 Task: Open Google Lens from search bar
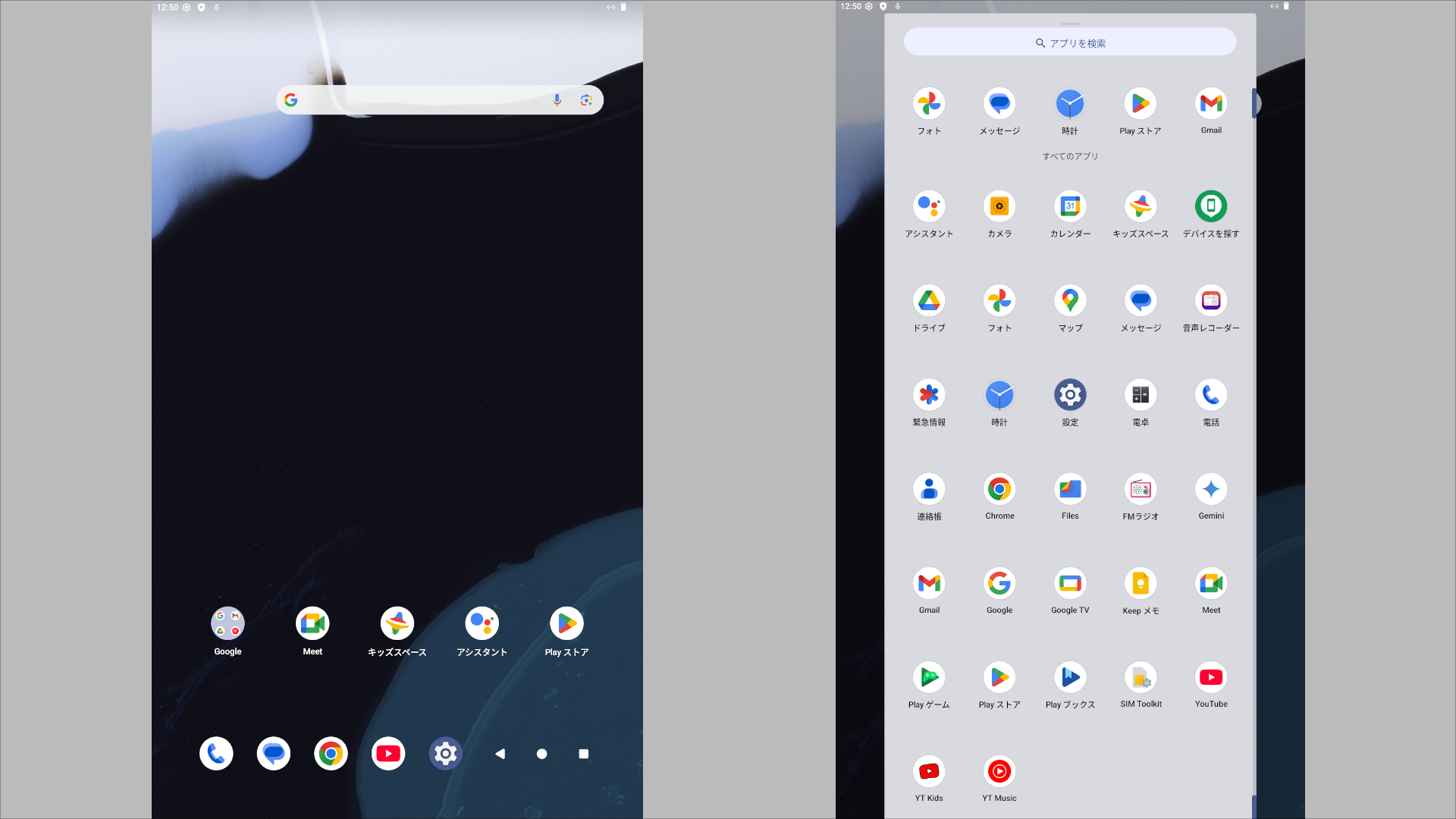(x=586, y=100)
